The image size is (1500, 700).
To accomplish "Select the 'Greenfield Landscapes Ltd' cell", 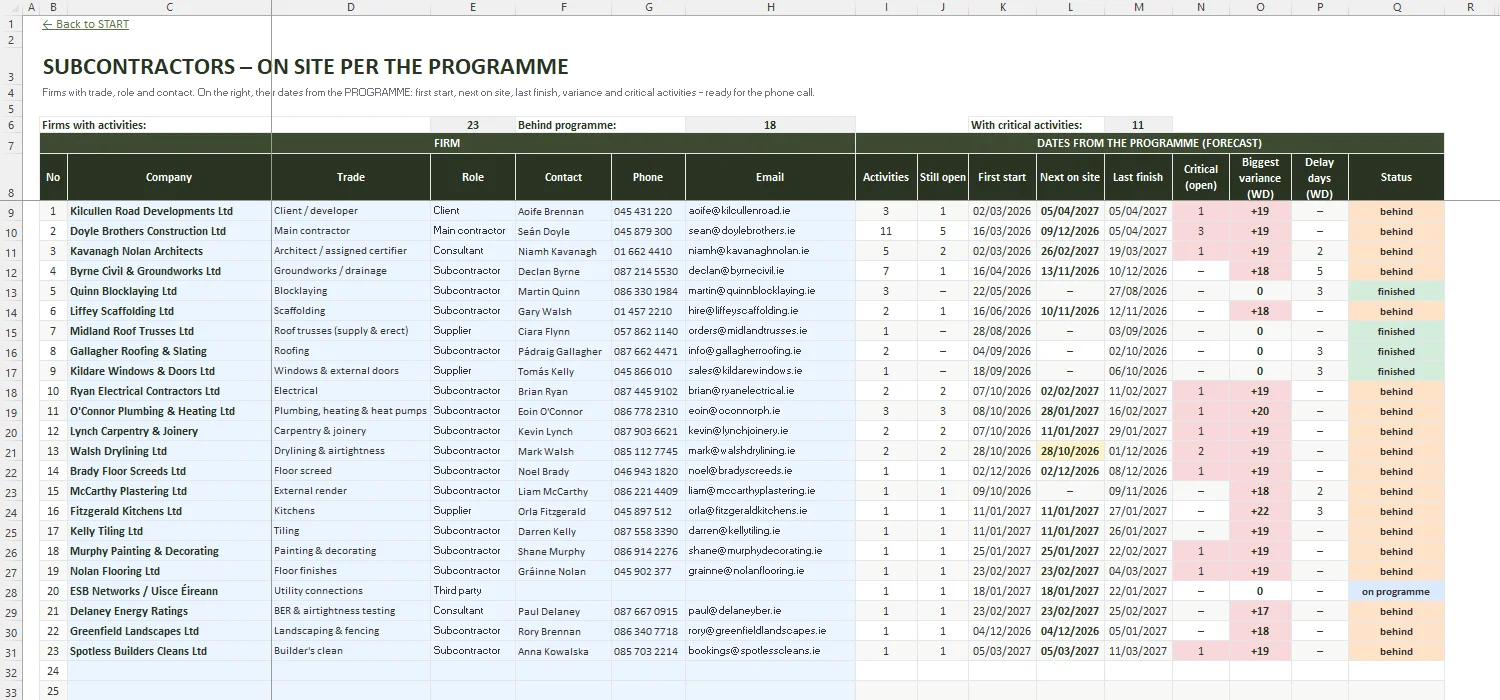I will pos(169,631).
